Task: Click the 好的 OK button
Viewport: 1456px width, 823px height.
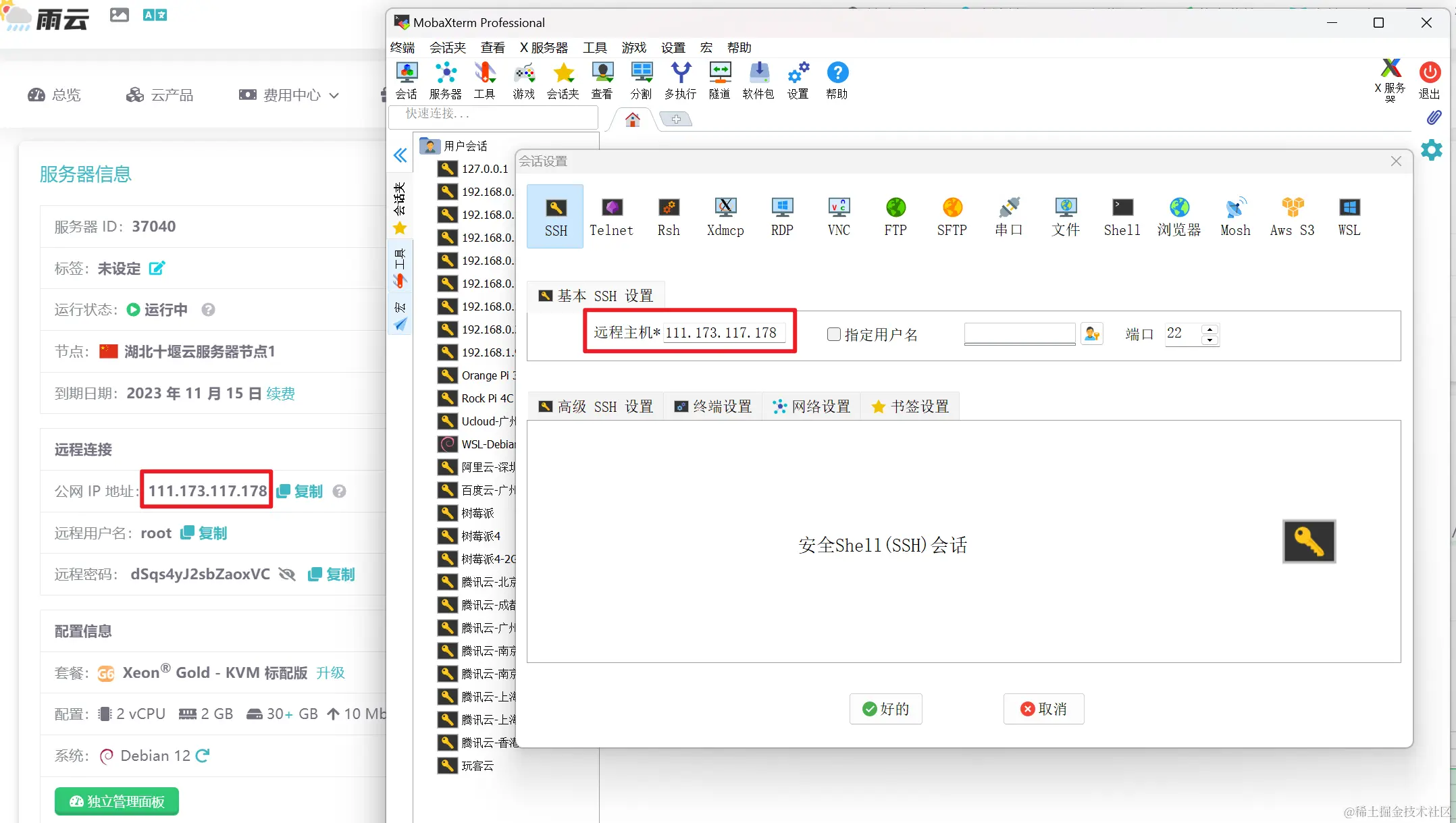Action: (x=885, y=709)
